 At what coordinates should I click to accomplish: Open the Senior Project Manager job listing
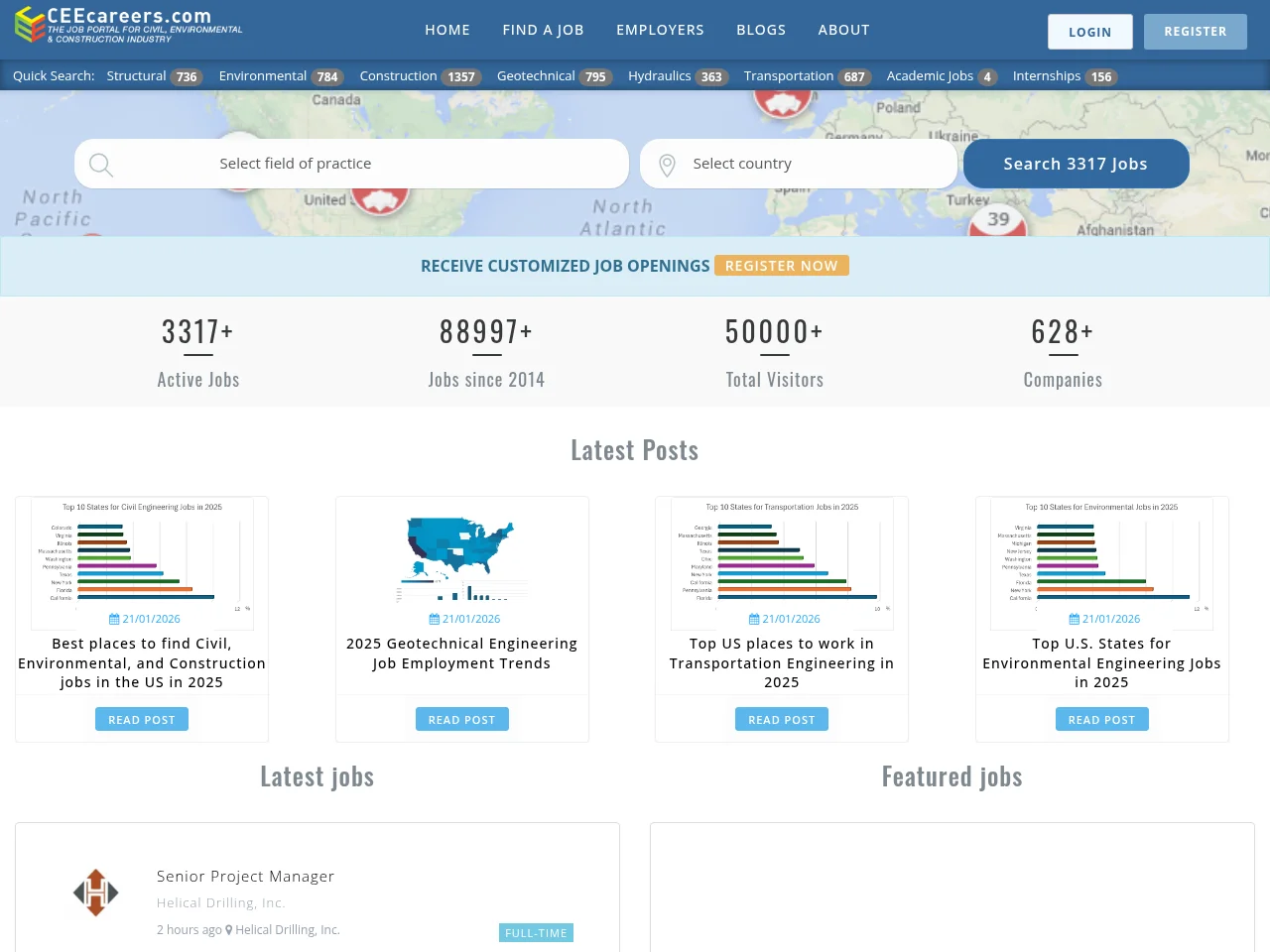(x=245, y=877)
